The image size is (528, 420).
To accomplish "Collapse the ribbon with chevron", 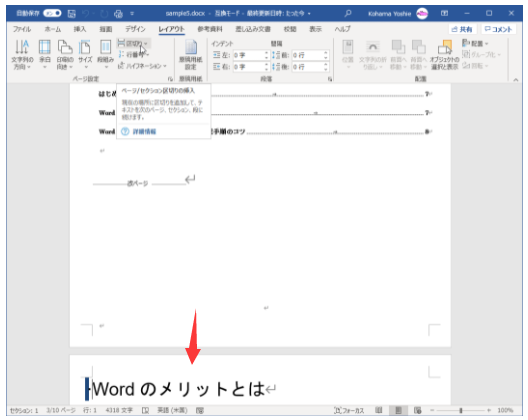I will [x=516, y=80].
